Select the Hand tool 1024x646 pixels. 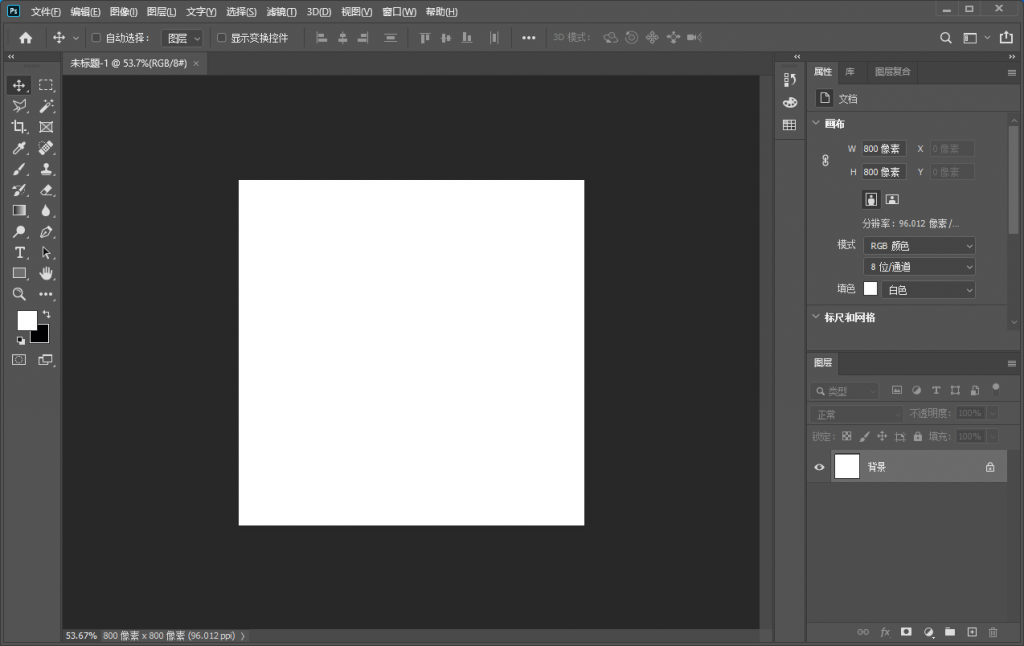click(46, 273)
